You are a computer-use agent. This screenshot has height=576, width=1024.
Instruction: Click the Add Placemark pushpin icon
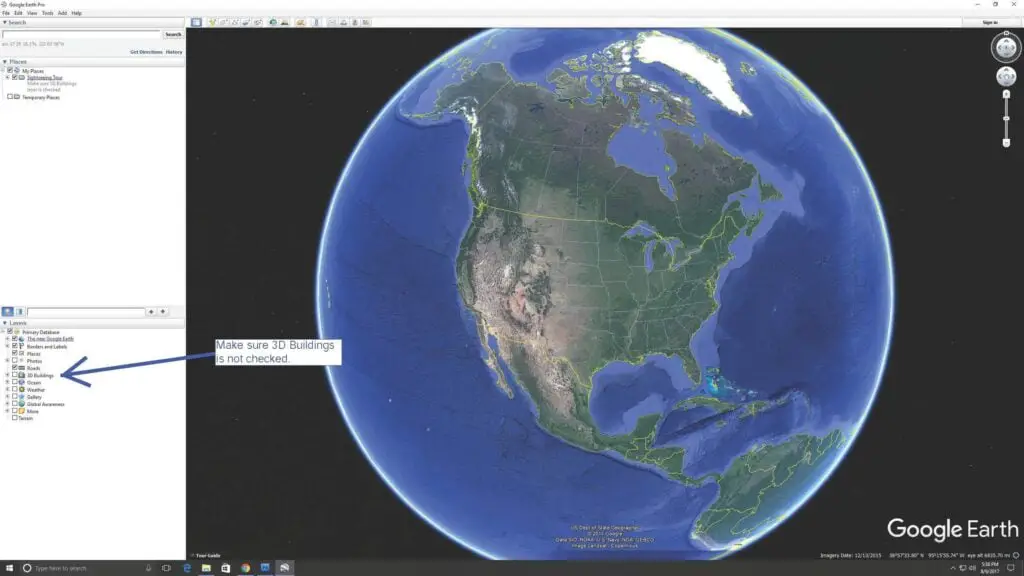[213, 22]
